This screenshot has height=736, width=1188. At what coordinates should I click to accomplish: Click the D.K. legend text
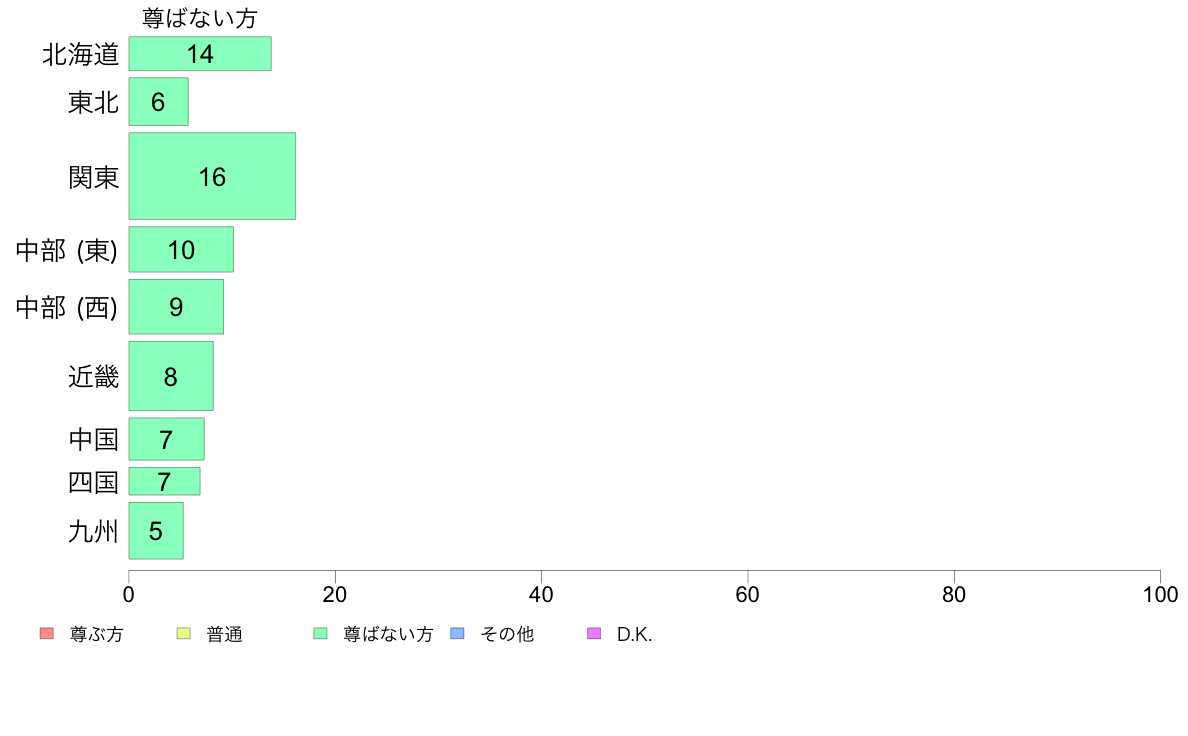pos(634,634)
